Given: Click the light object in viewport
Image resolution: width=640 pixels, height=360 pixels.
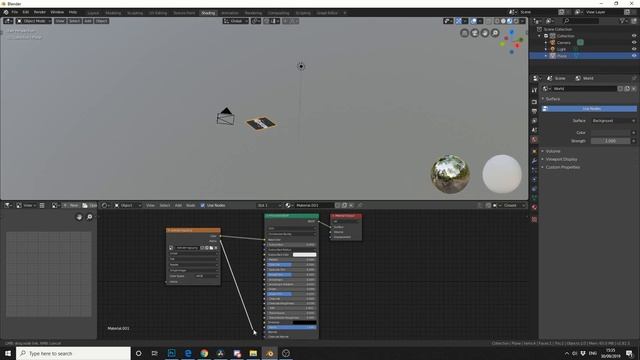Looking at the screenshot, I should pos(301,66).
